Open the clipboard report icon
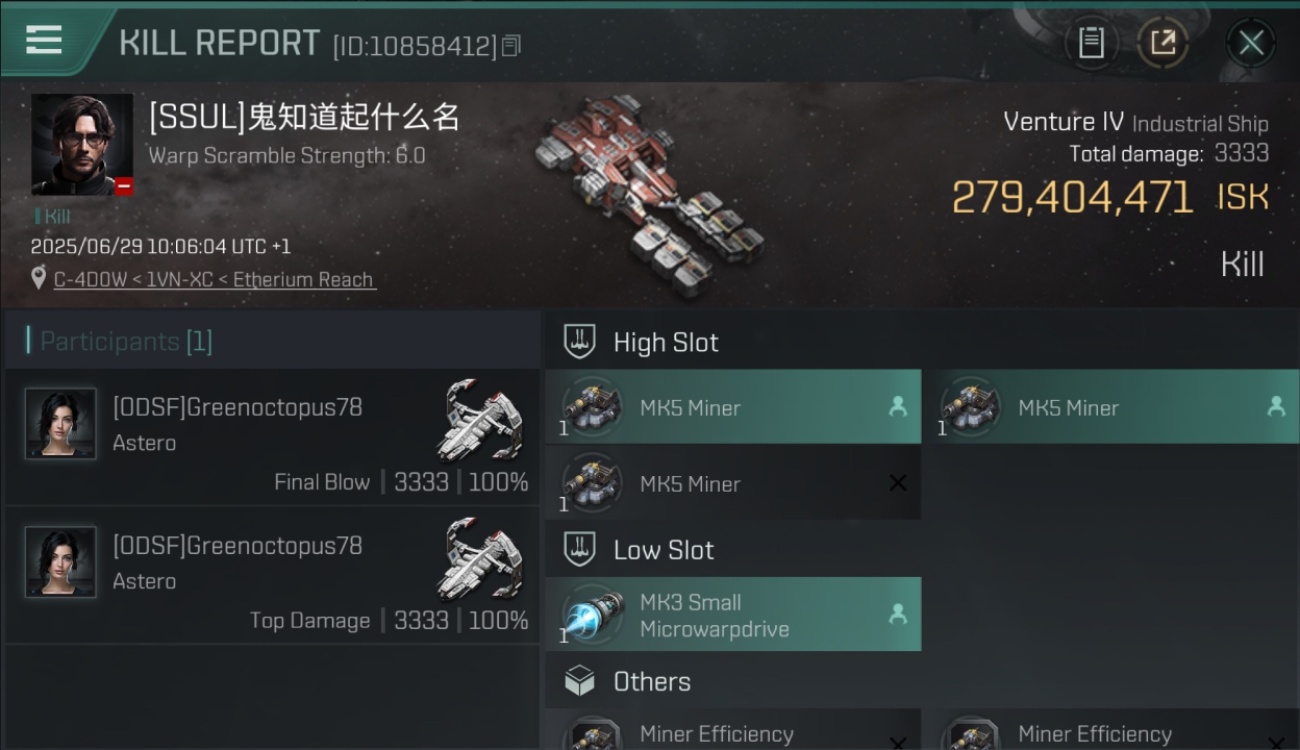Screen dimensions: 1300x750 click(1091, 43)
